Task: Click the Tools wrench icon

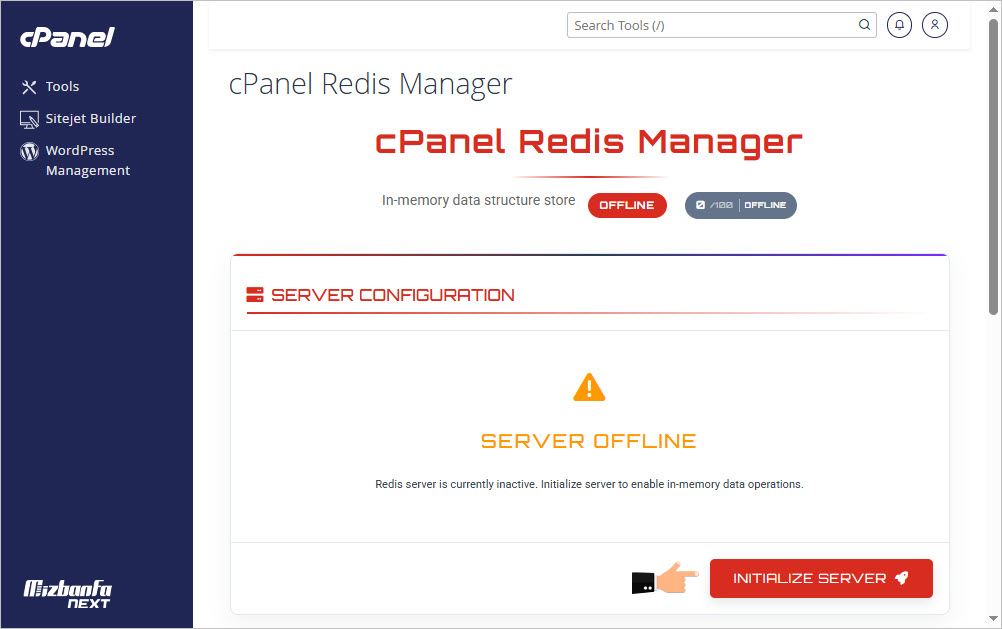Action: pos(29,87)
